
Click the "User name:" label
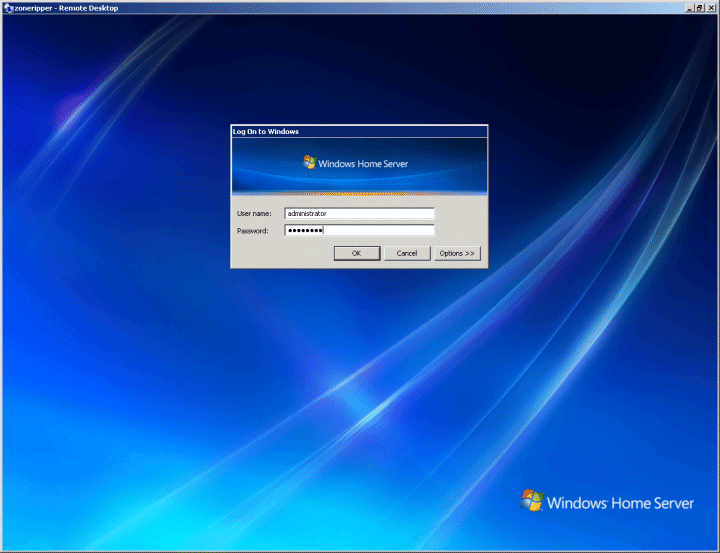(254, 214)
